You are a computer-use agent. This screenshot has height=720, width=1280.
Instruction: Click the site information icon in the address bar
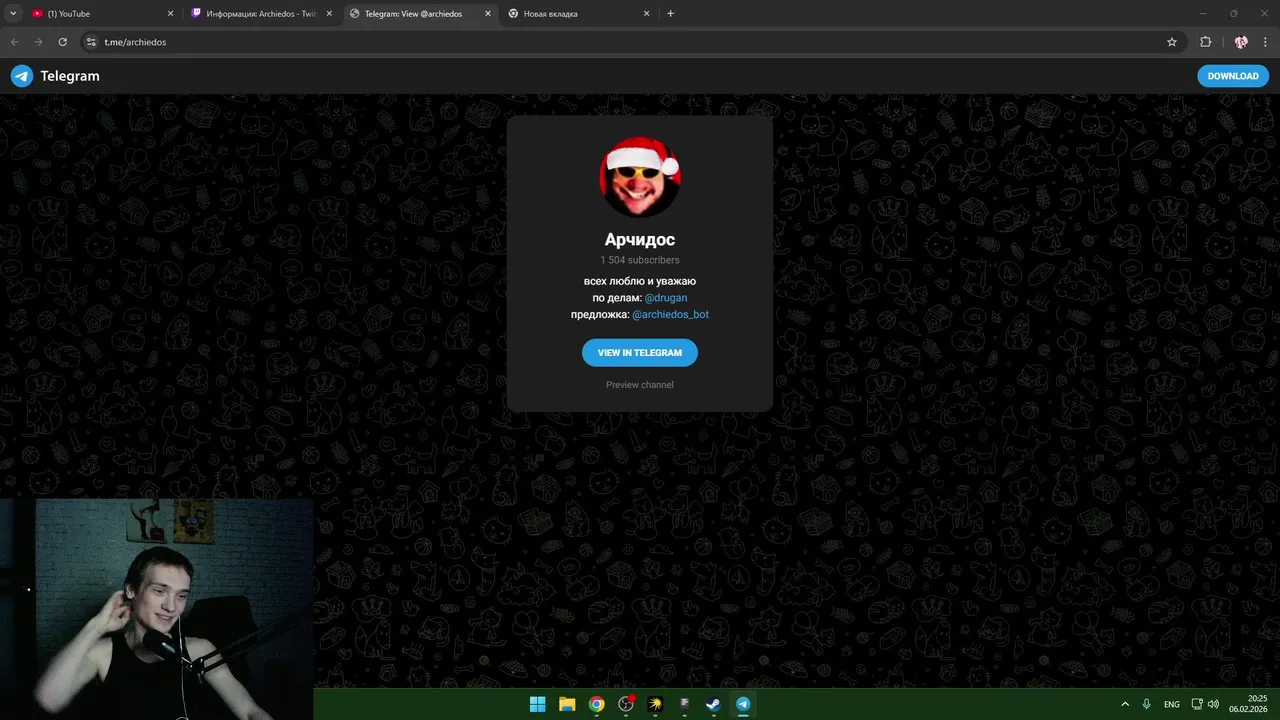(91, 42)
